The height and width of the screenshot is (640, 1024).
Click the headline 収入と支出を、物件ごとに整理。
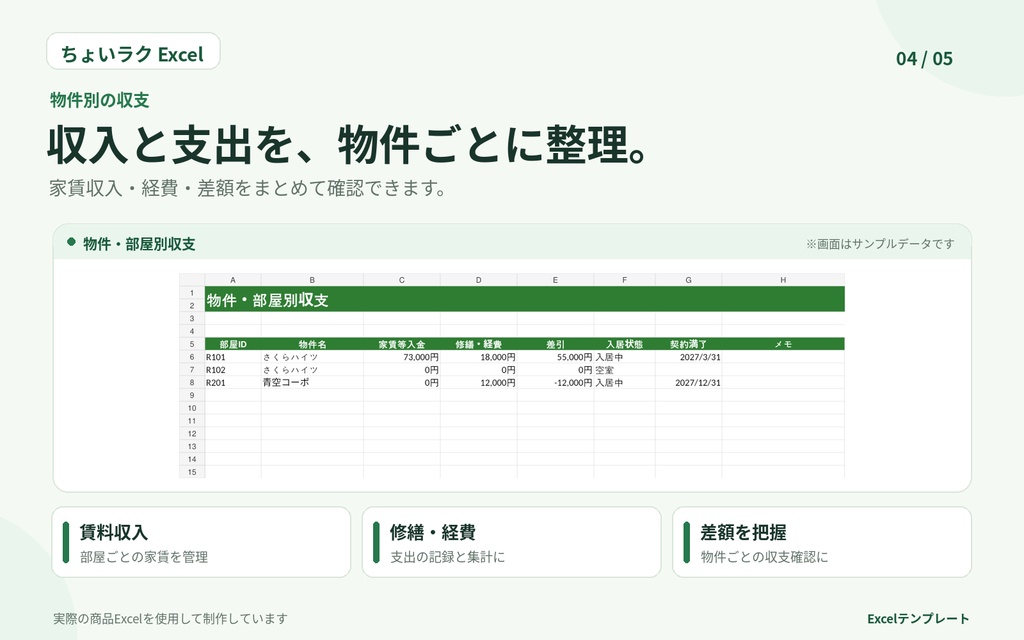click(348, 144)
